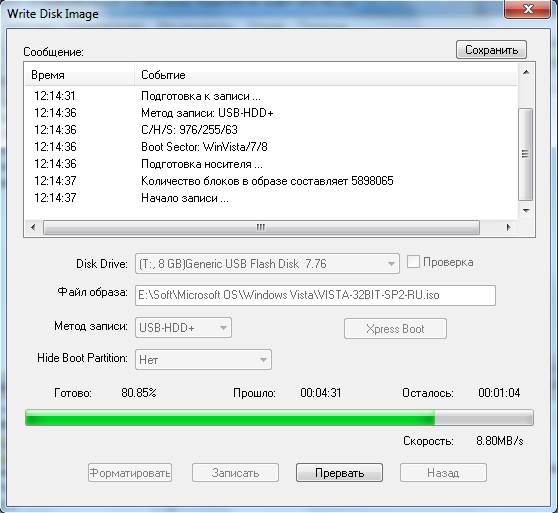
Task: Select the 'Количество блоков в образе' log row
Action: (x=271, y=181)
